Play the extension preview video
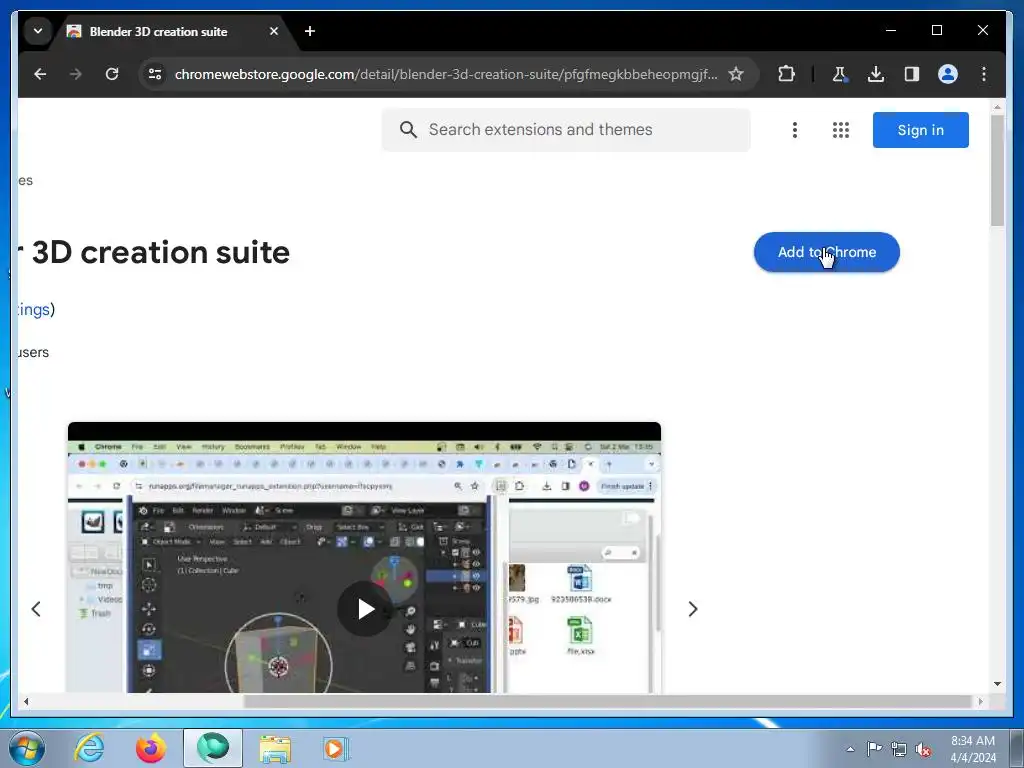The image size is (1024, 768). pyautogui.click(x=364, y=609)
